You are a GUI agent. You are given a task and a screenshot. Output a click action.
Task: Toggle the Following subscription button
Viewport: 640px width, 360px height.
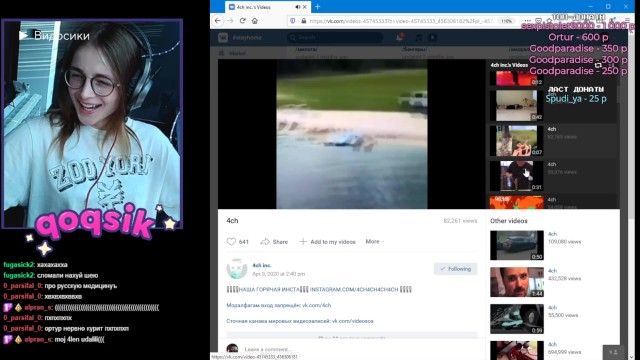[456, 269]
